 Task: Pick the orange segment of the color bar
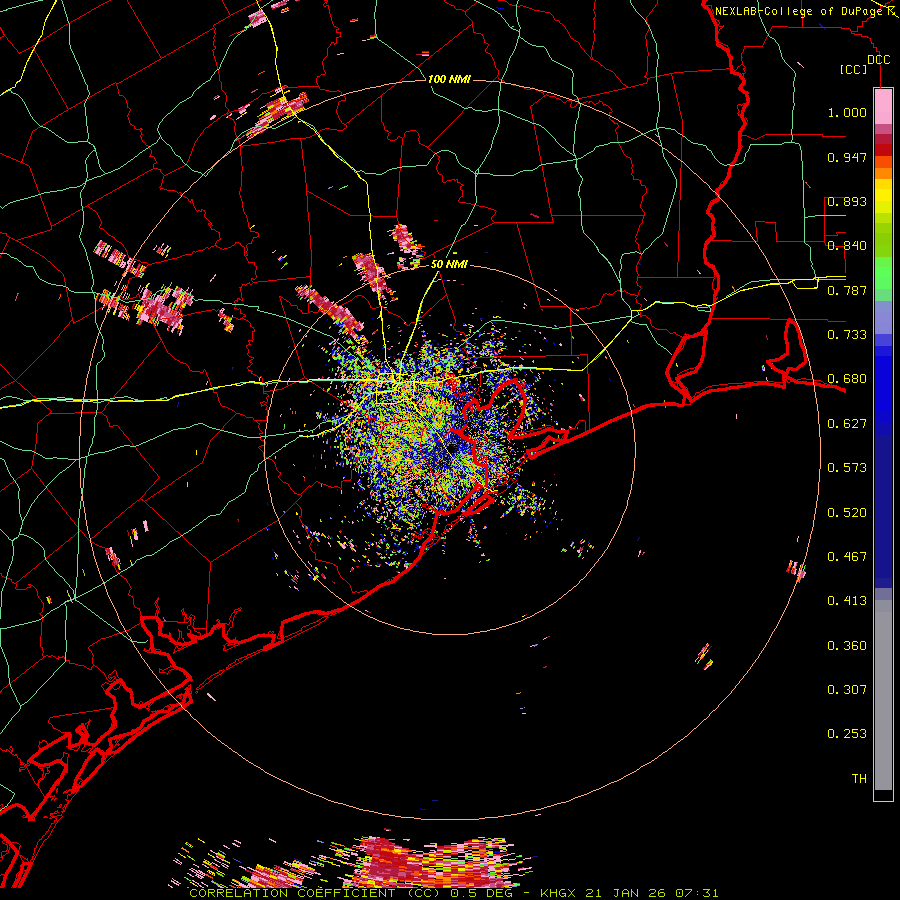[x=883, y=173]
